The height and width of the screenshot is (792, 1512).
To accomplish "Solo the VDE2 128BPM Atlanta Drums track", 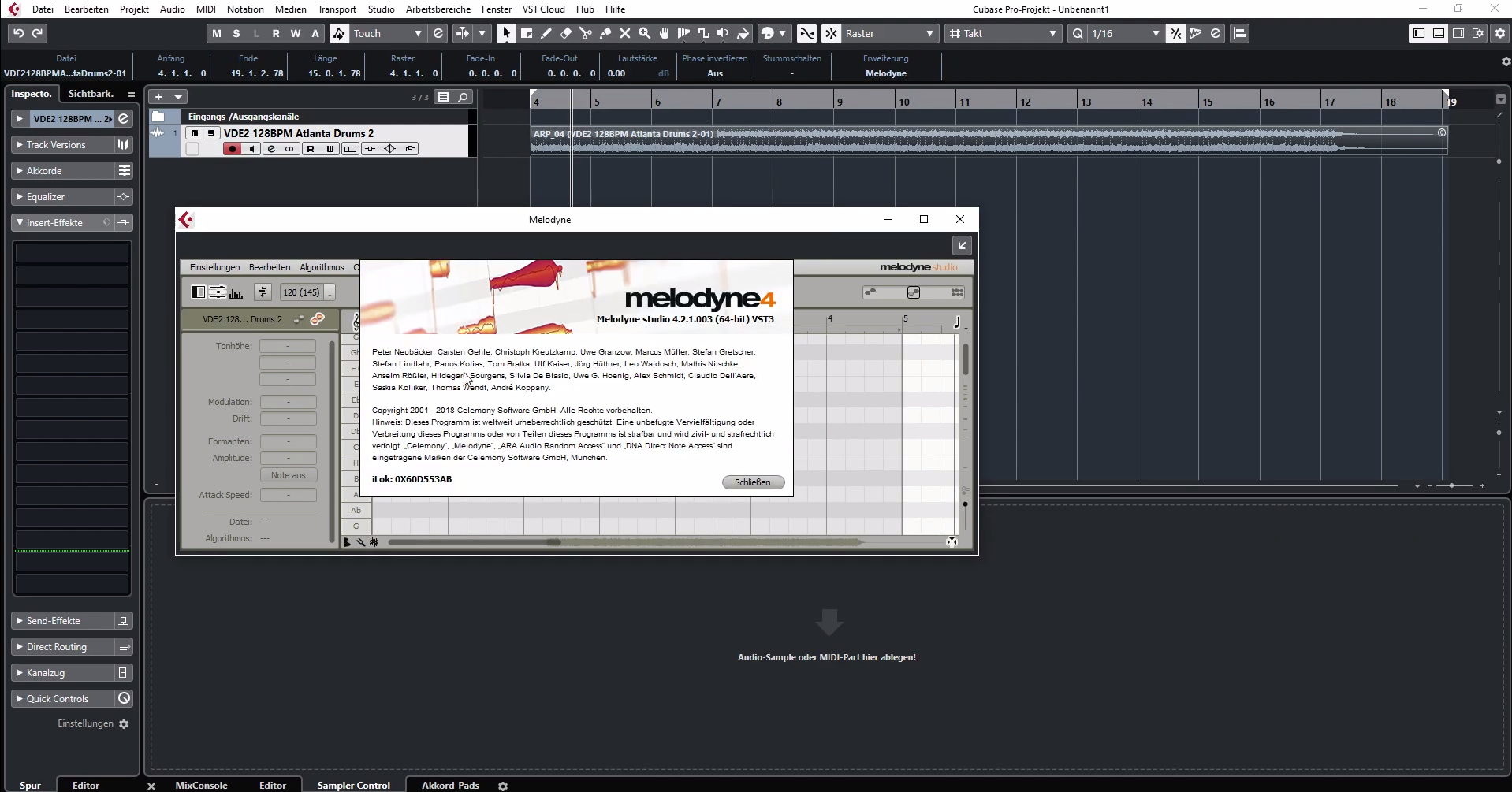I will pyautogui.click(x=210, y=133).
